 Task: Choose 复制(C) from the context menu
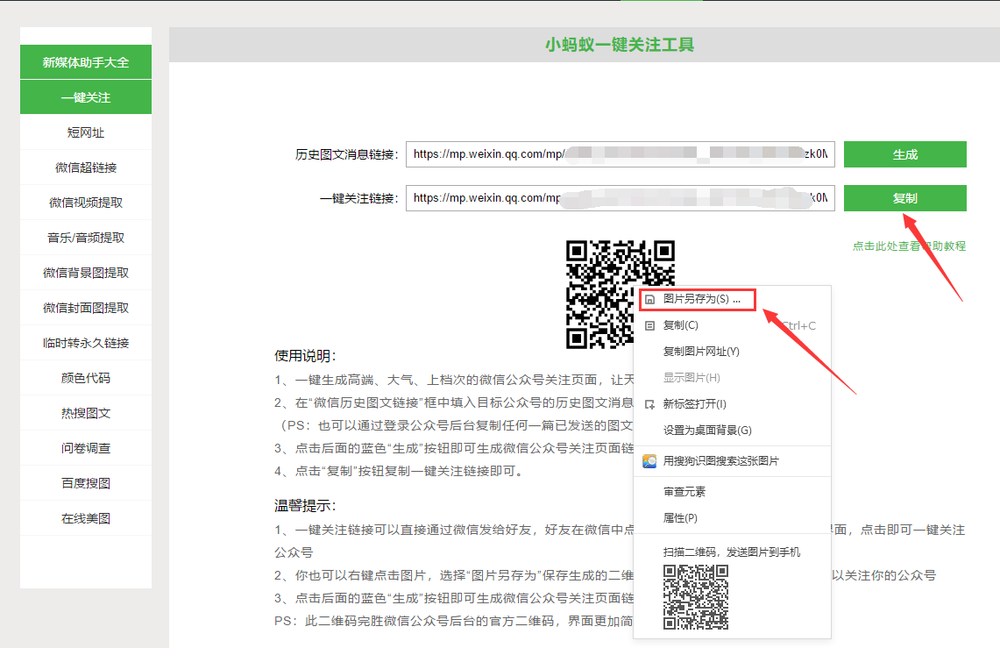pos(732,325)
